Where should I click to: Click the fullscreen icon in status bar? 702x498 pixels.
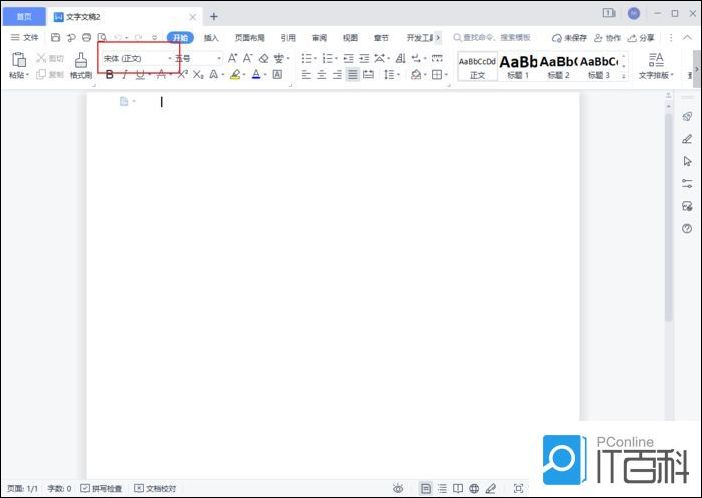point(518,488)
